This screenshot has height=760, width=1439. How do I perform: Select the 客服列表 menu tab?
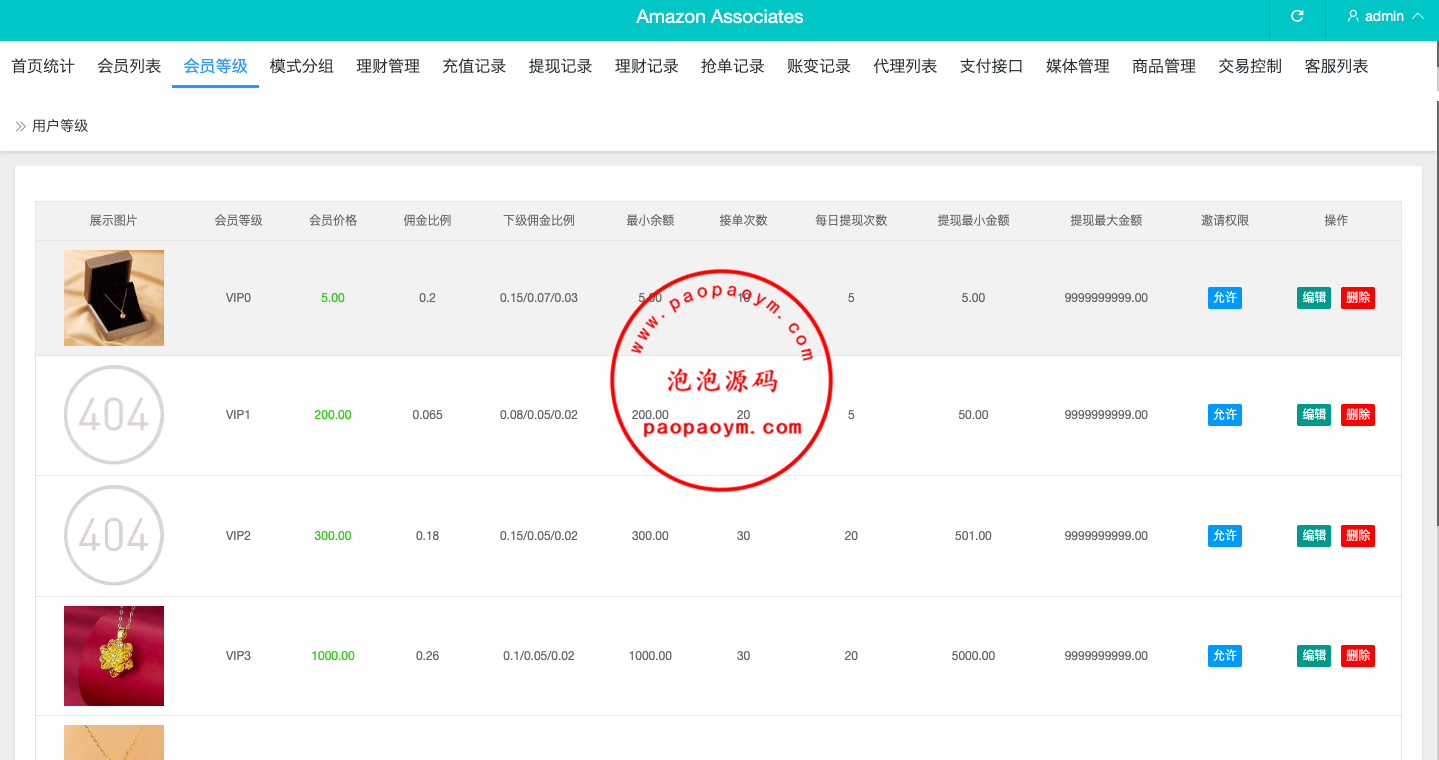[x=1336, y=66]
